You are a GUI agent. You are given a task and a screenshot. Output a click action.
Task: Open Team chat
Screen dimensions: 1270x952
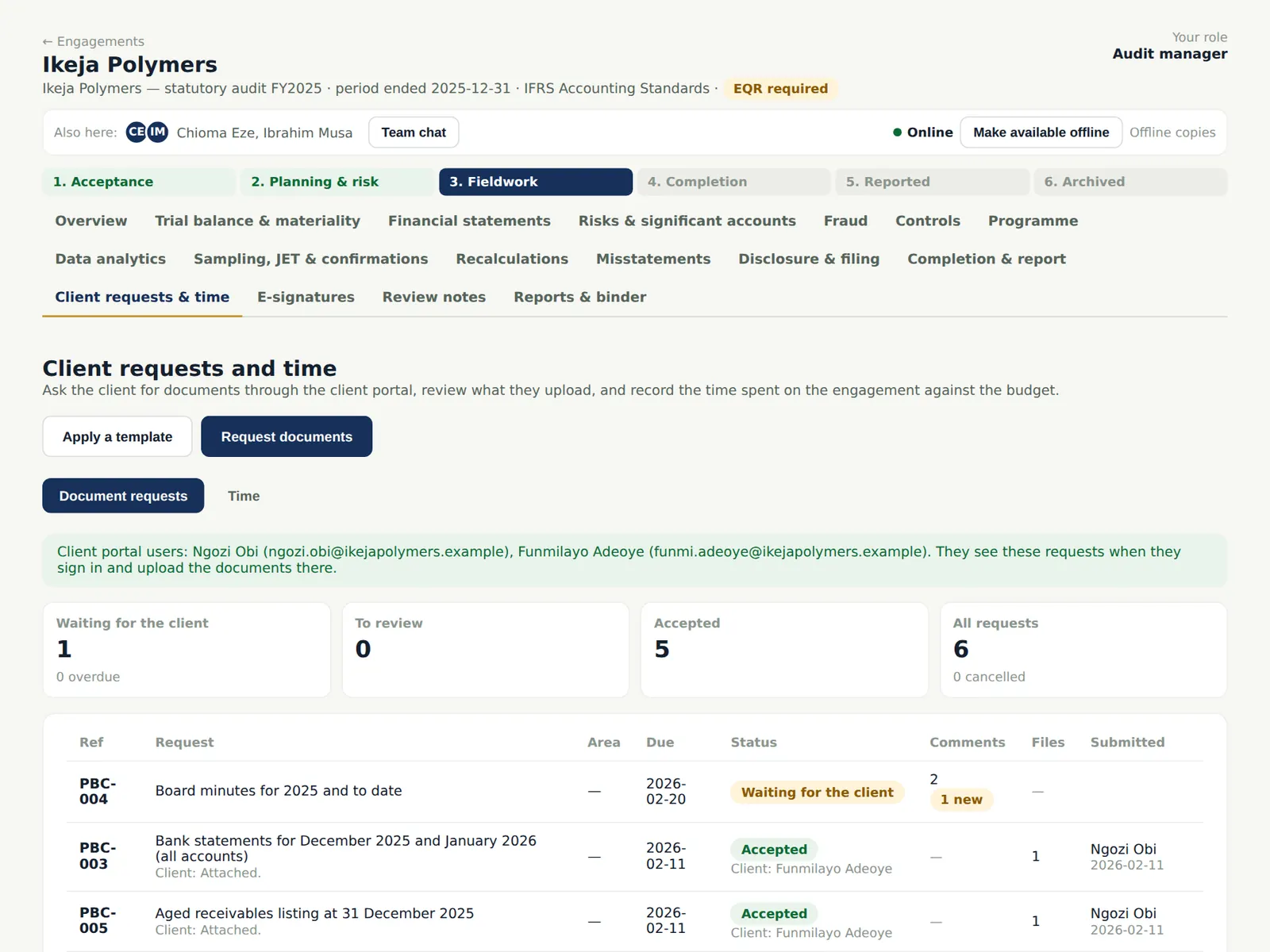tap(414, 132)
